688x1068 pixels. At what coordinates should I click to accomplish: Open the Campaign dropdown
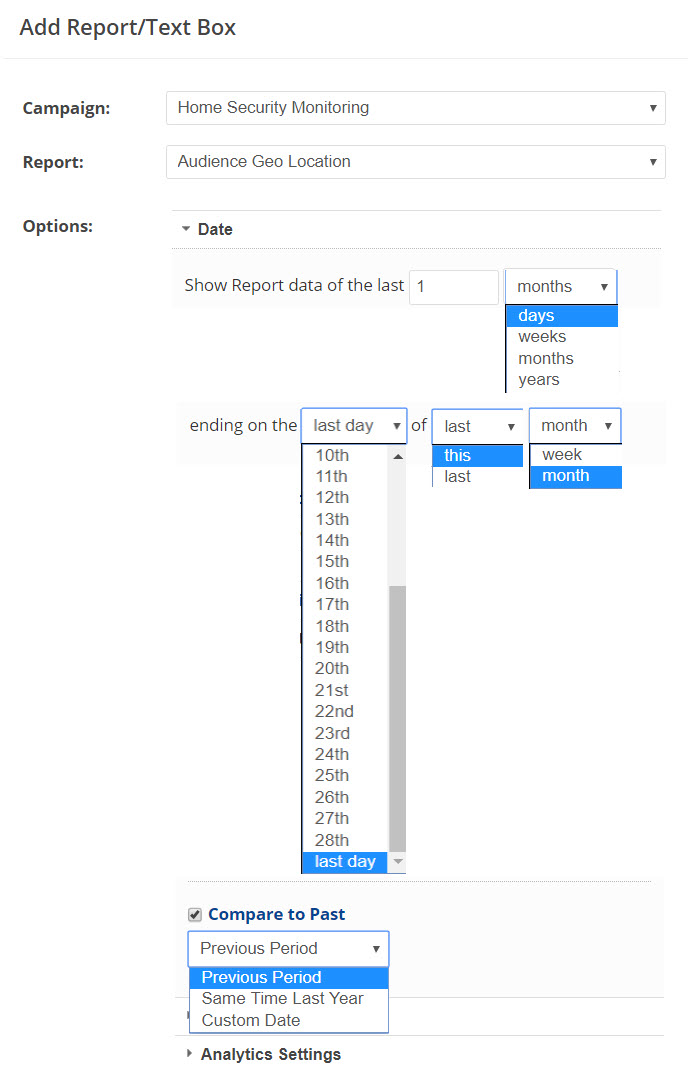click(x=415, y=108)
